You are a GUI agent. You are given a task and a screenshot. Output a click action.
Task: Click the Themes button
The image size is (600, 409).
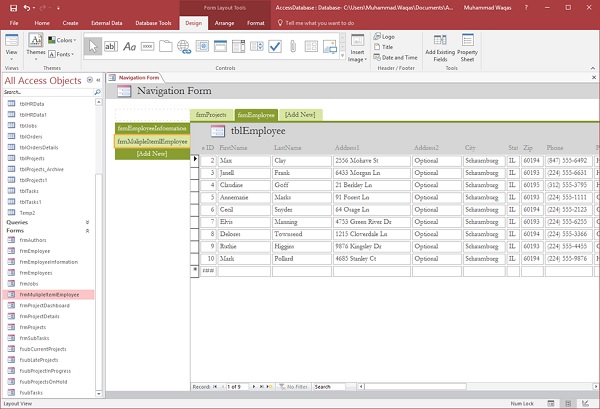(x=35, y=46)
